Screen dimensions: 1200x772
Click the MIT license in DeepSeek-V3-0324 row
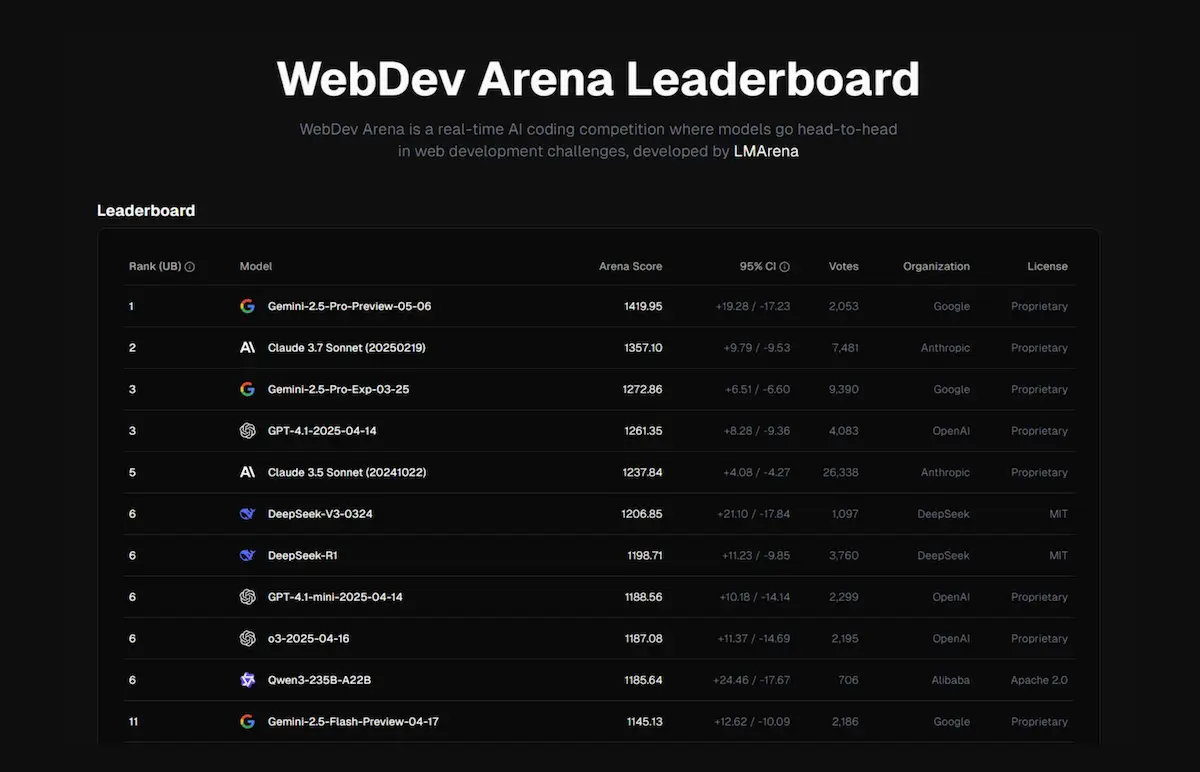[1059, 514]
